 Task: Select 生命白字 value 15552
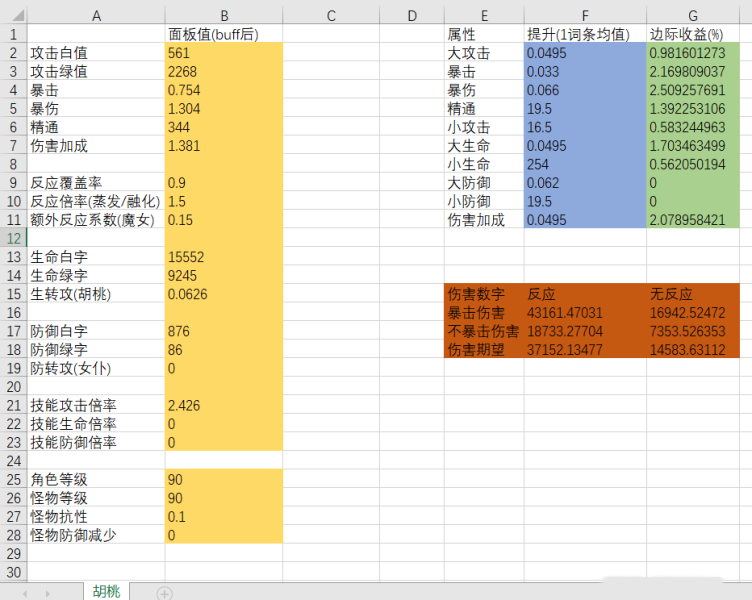(x=224, y=257)
